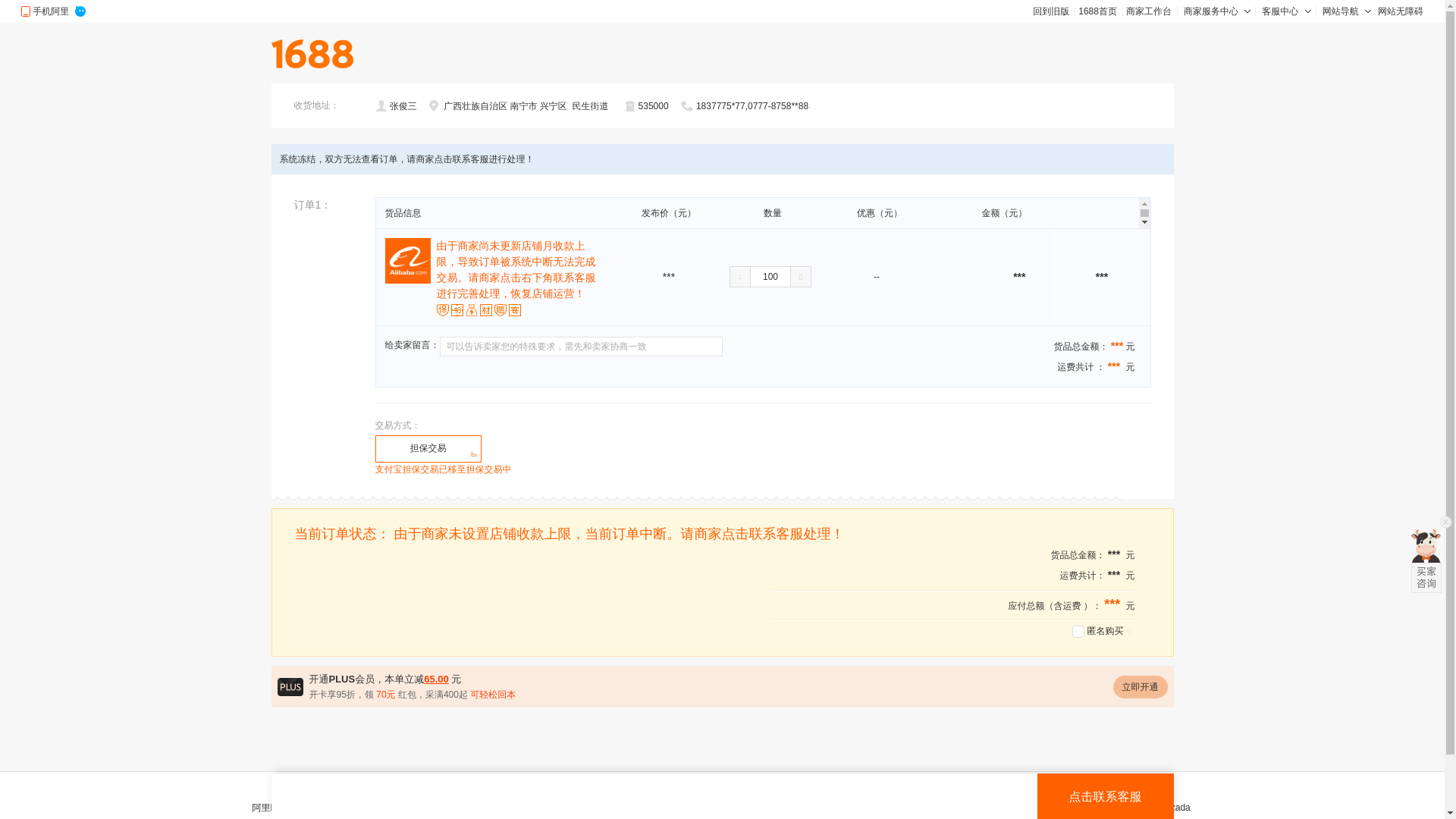Click the order table scrollbar down arrow
Viewport: 1456px width, 819px height.
1144,222
